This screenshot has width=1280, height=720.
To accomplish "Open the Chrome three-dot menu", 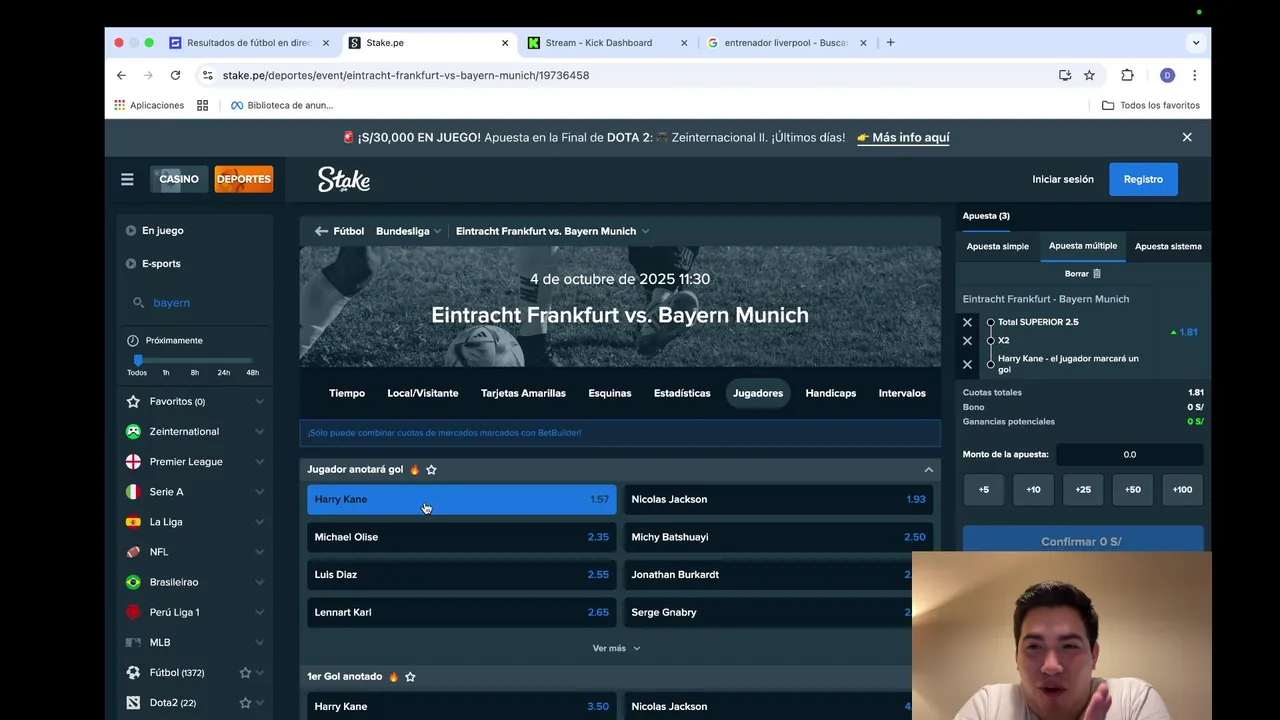I will (x=1194, y=75).
